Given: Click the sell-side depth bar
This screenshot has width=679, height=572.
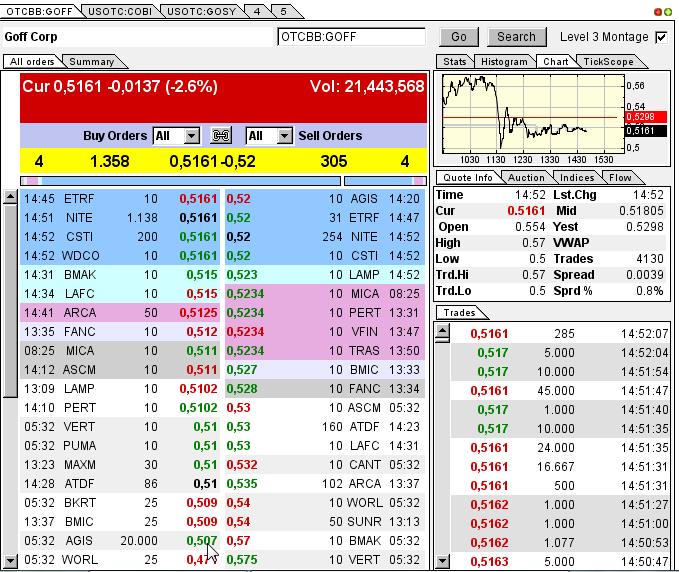Looking at the screenshot, I should [385, 181].
